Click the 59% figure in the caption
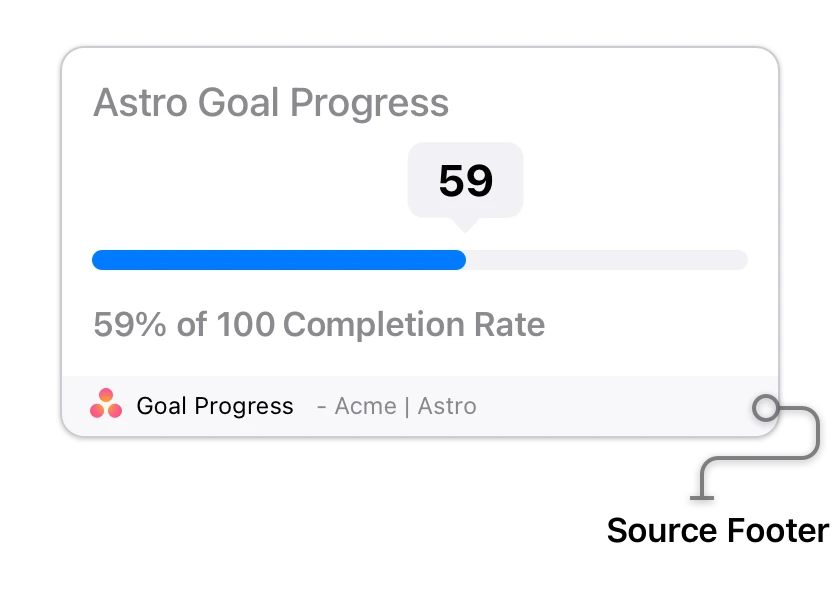 130,324
